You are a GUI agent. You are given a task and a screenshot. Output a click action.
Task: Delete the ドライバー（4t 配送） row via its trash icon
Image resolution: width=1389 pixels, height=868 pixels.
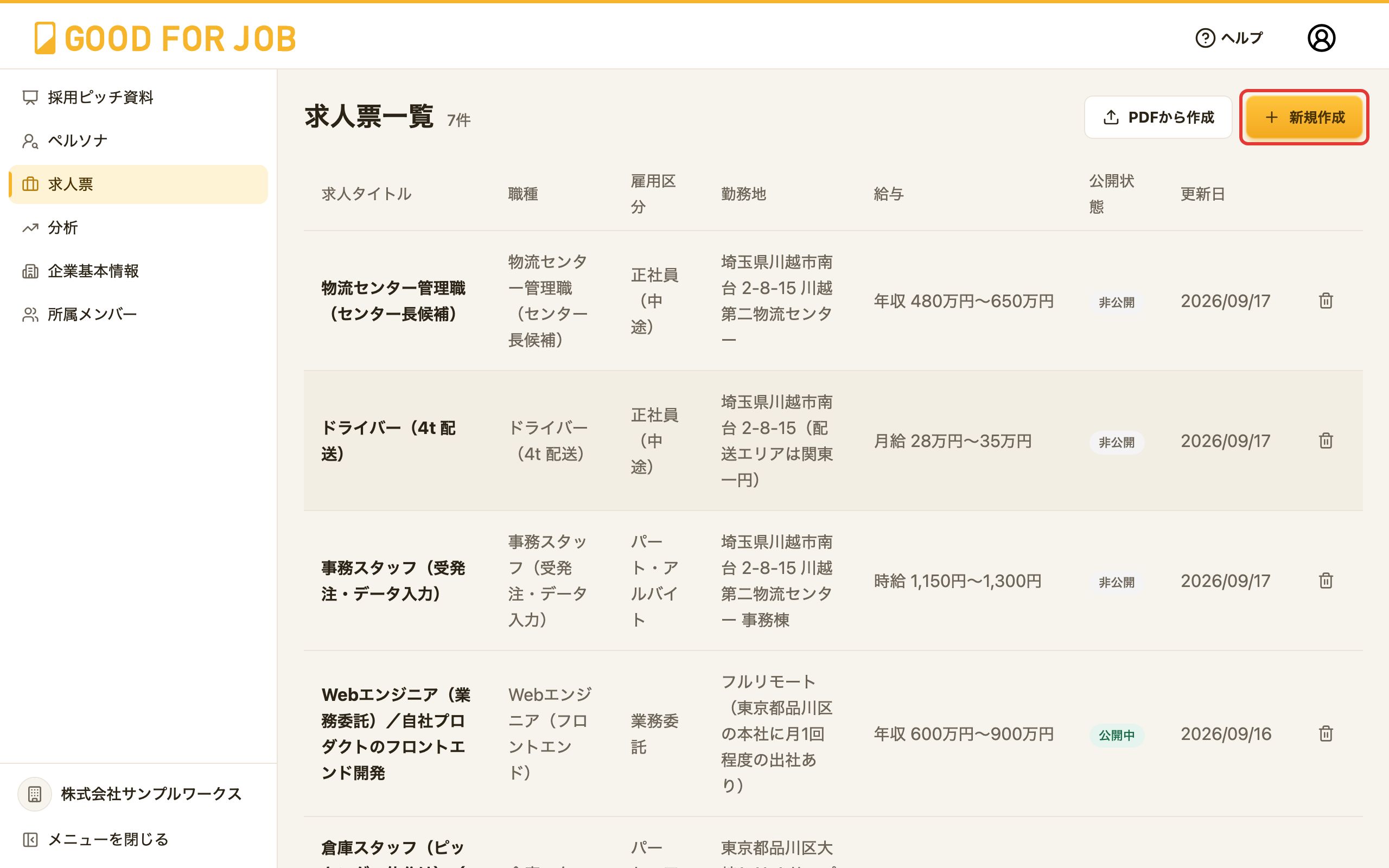1326,441
